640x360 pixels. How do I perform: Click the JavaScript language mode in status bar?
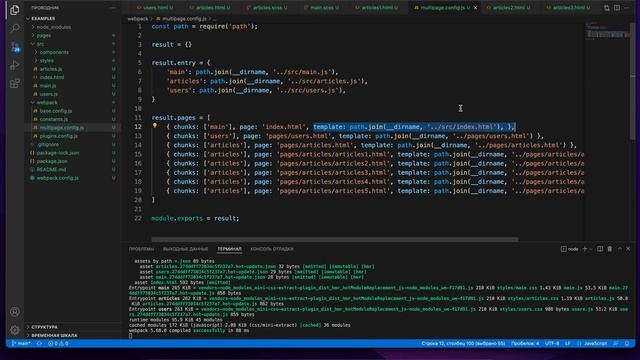[x=592, y=344]
